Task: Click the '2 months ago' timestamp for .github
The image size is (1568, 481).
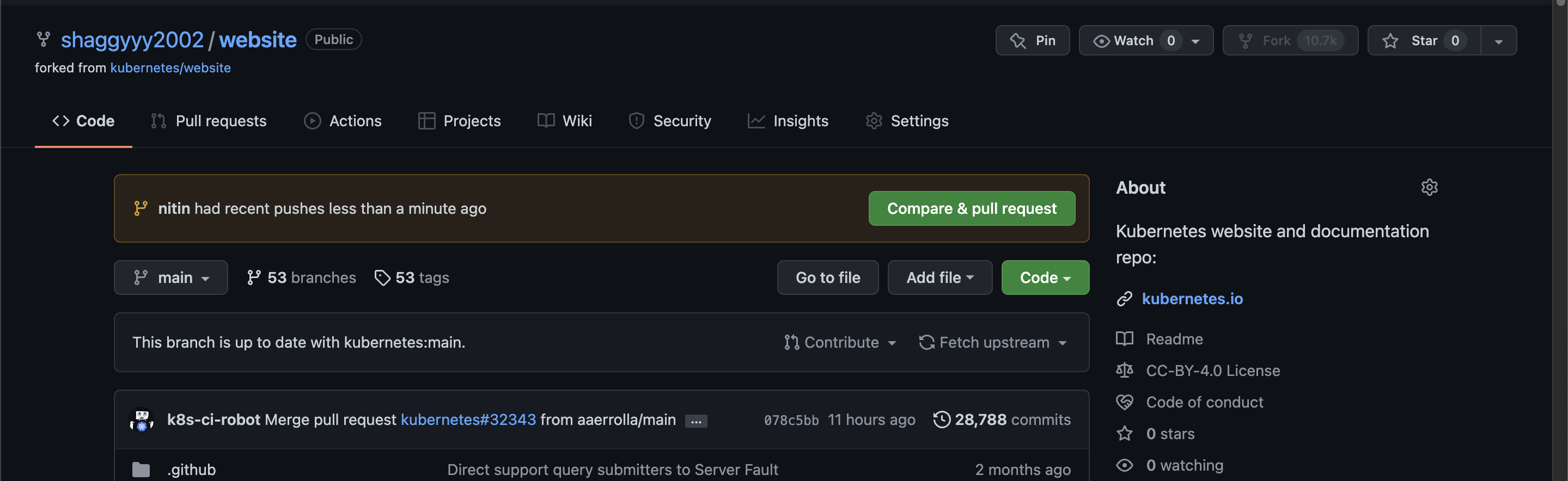Action: (x=1023, y=470)
